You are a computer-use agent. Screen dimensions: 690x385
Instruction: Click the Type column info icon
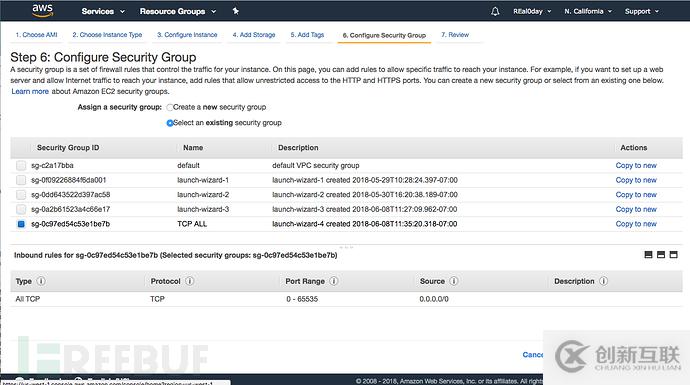coord(41,281)
